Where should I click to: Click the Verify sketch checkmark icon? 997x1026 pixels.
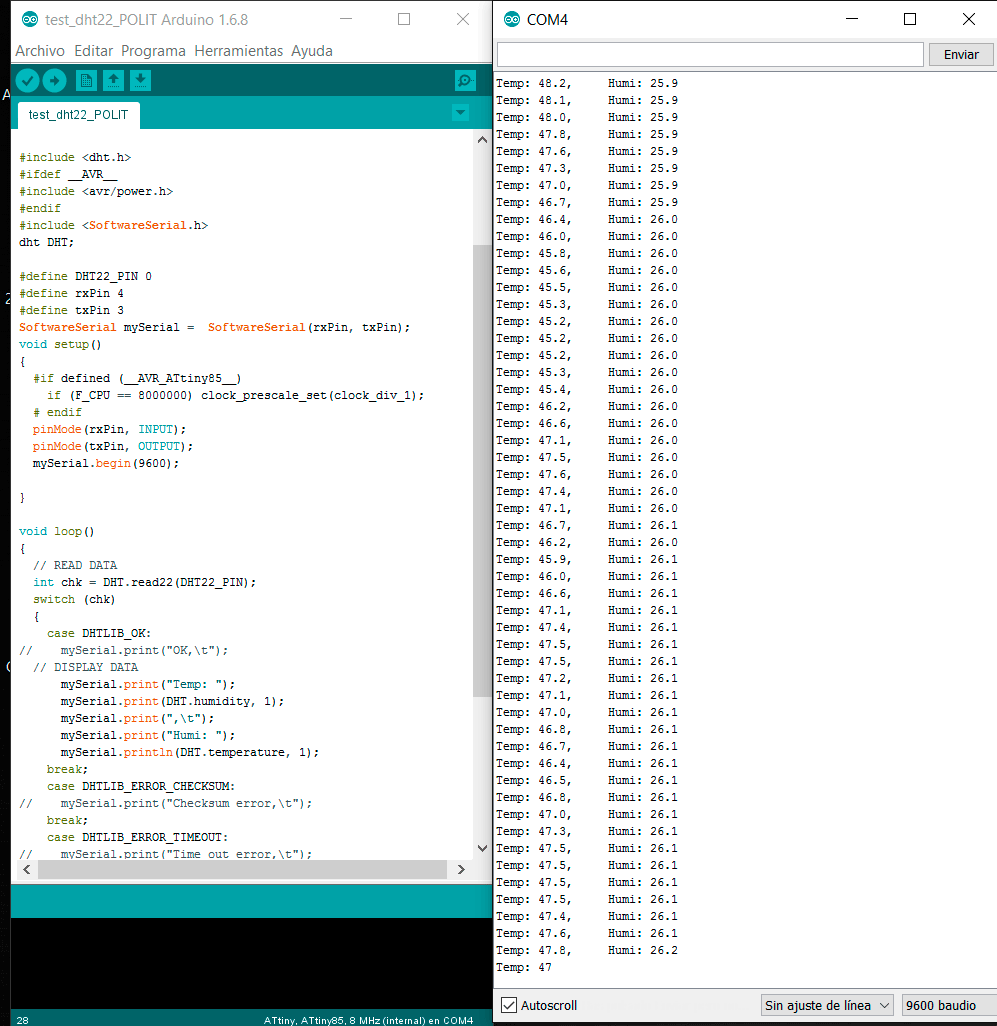[27, 80]
